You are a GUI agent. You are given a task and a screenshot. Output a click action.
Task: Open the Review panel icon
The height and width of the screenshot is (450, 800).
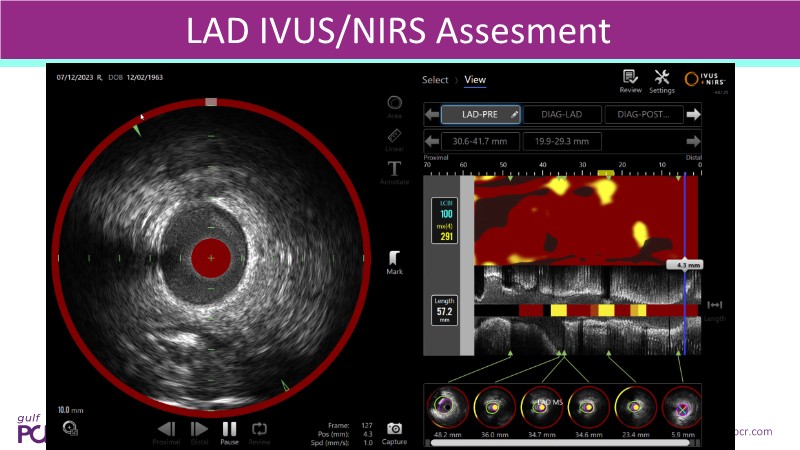coord(630,80)
